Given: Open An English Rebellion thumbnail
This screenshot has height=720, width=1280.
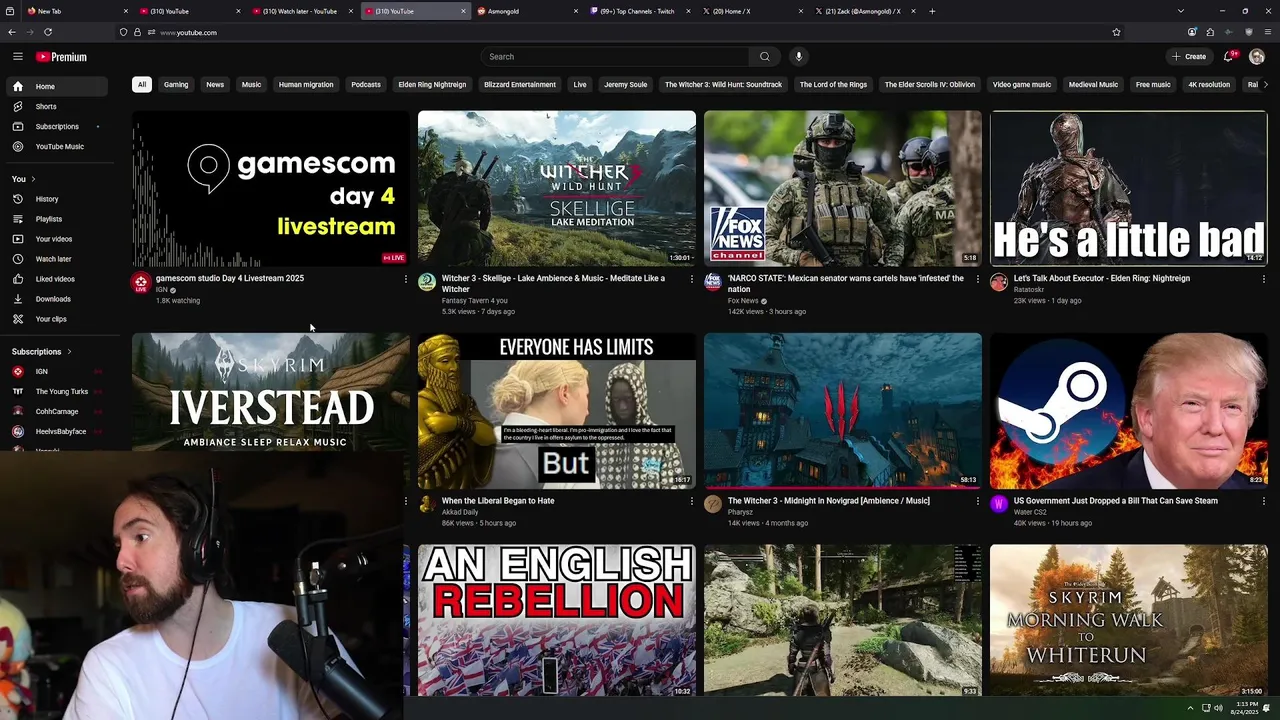Looking at the screenshot, I should (x=557, y=620).
